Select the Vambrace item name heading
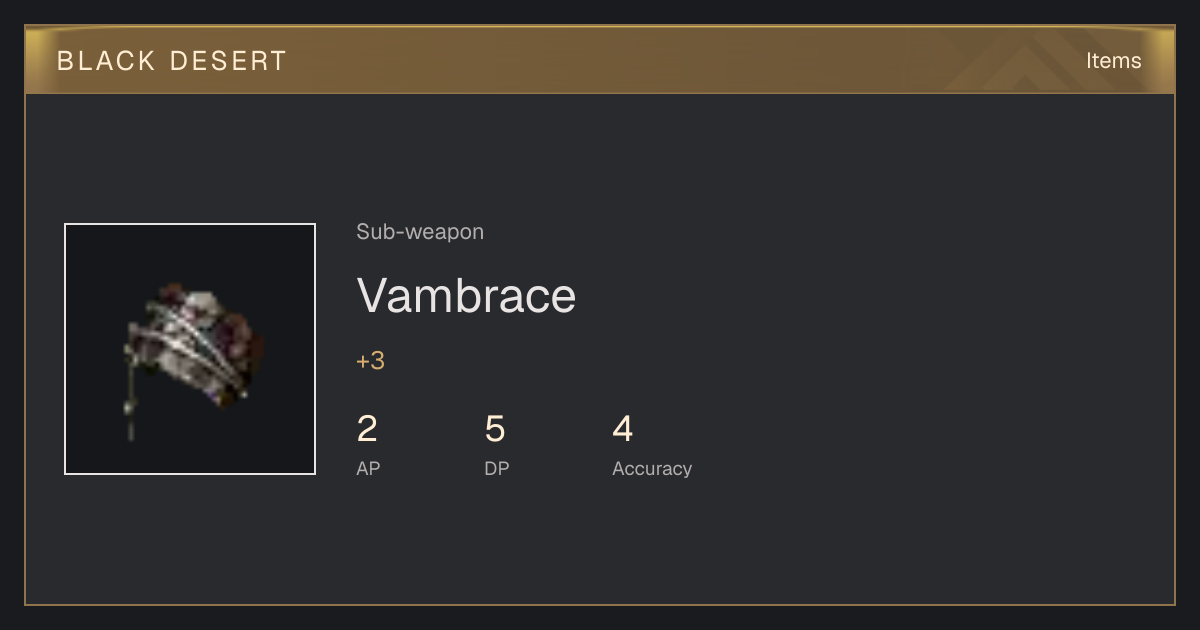The height and width of the screenshot is (630, 1200). point(466,295)
